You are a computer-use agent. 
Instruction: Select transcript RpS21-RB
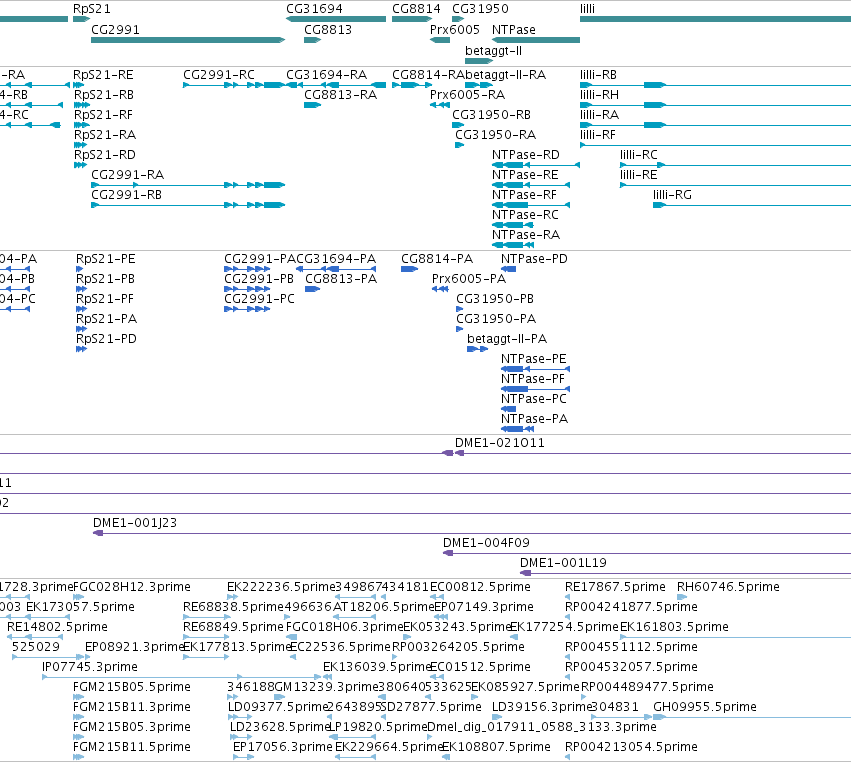point(104,95)
